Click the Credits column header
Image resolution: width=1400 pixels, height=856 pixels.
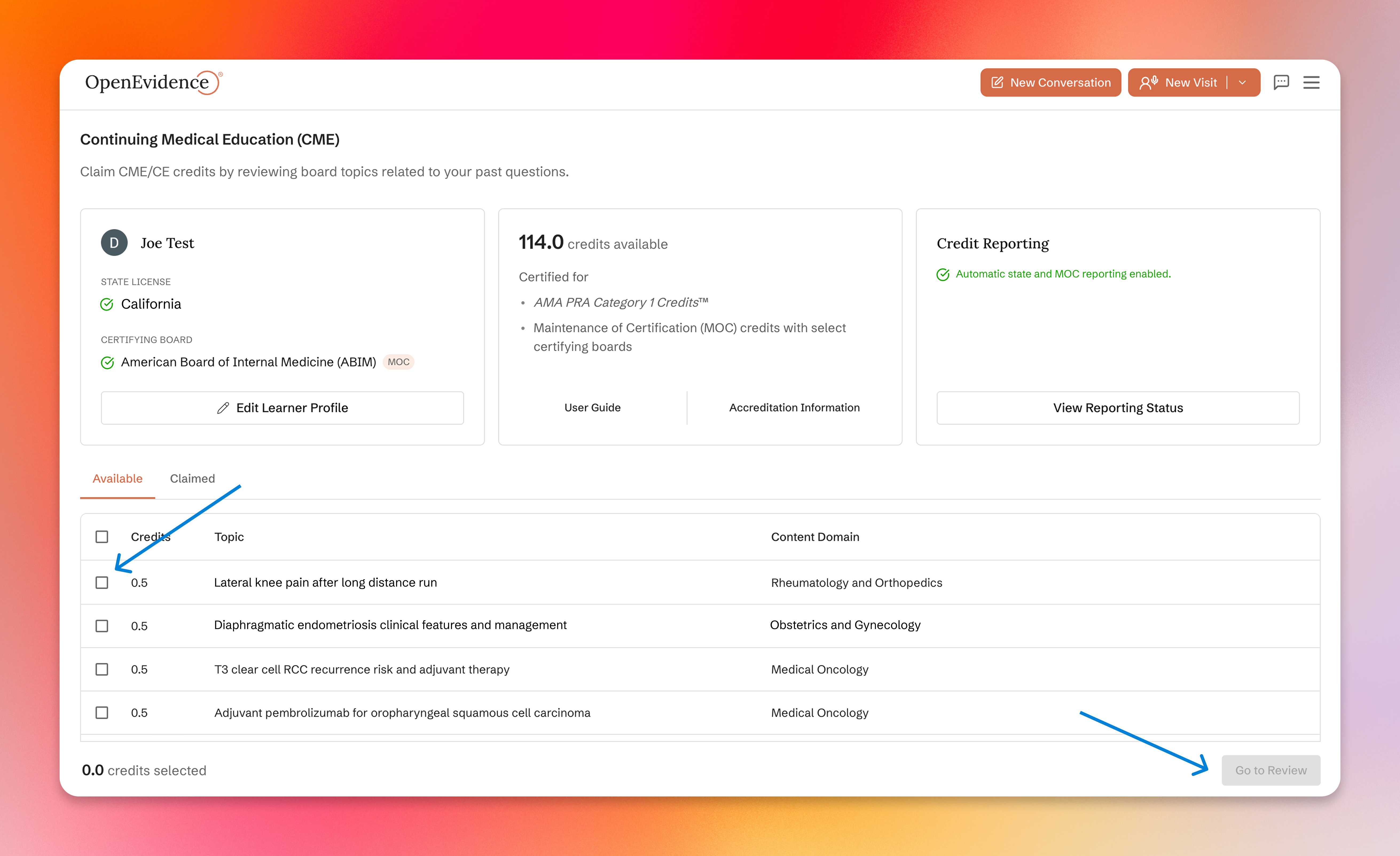(x=151, y=537)
